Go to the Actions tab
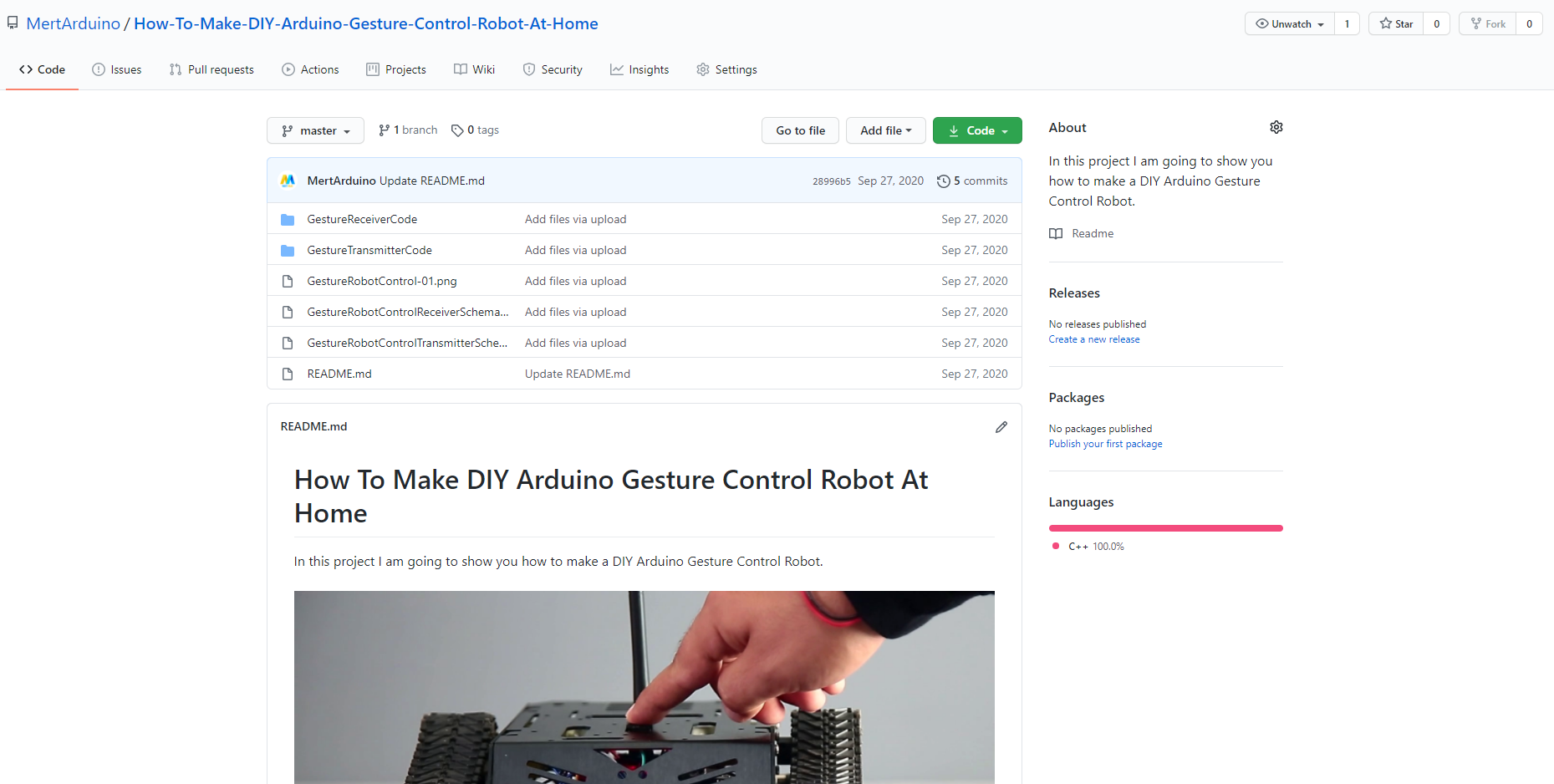Screen dimensions: 1554x784 (310, 69)
